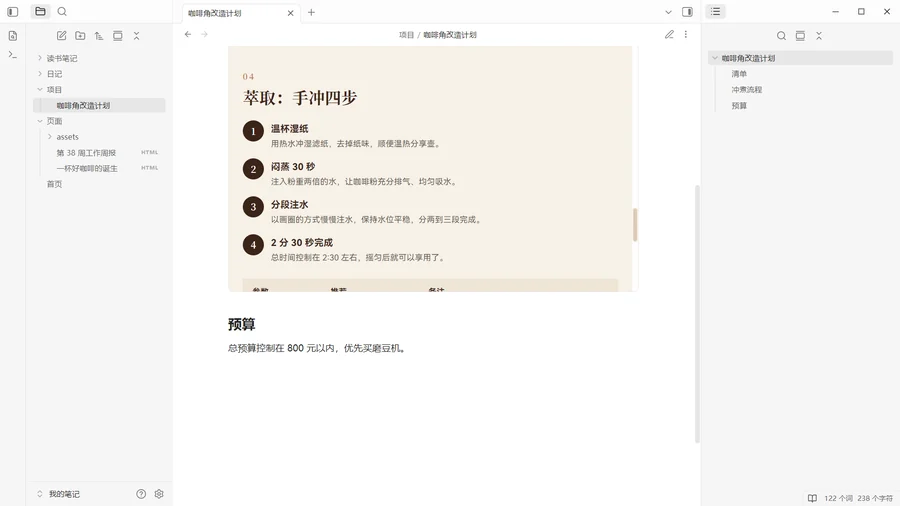Switch to editing mode with pencil icon
Screen dimensions: 900x506
[x=669, y=34]
